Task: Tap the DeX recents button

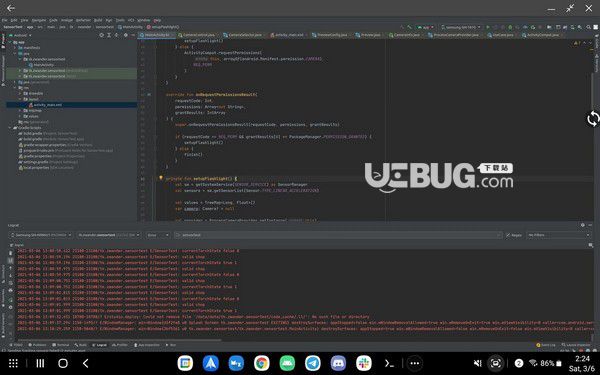Action: tap(40, 364)
